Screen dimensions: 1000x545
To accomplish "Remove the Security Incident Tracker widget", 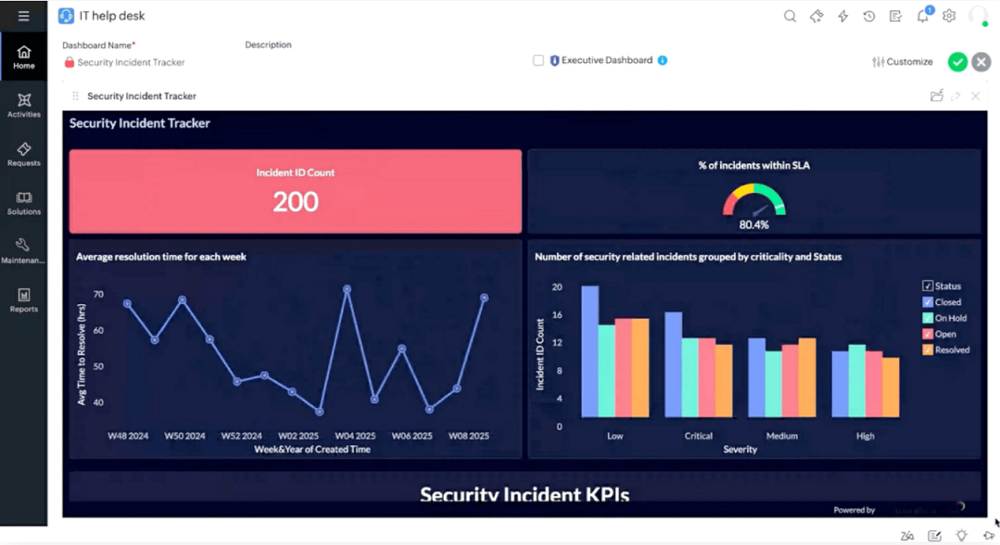I will (x=975, y=96).
